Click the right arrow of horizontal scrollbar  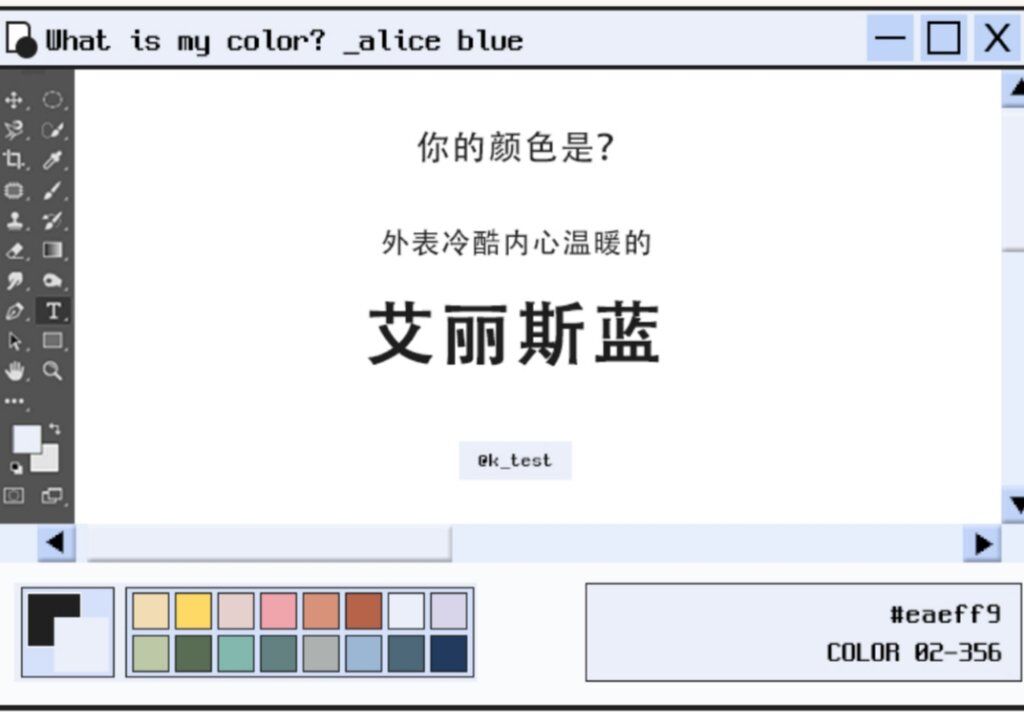click(982, 543)
